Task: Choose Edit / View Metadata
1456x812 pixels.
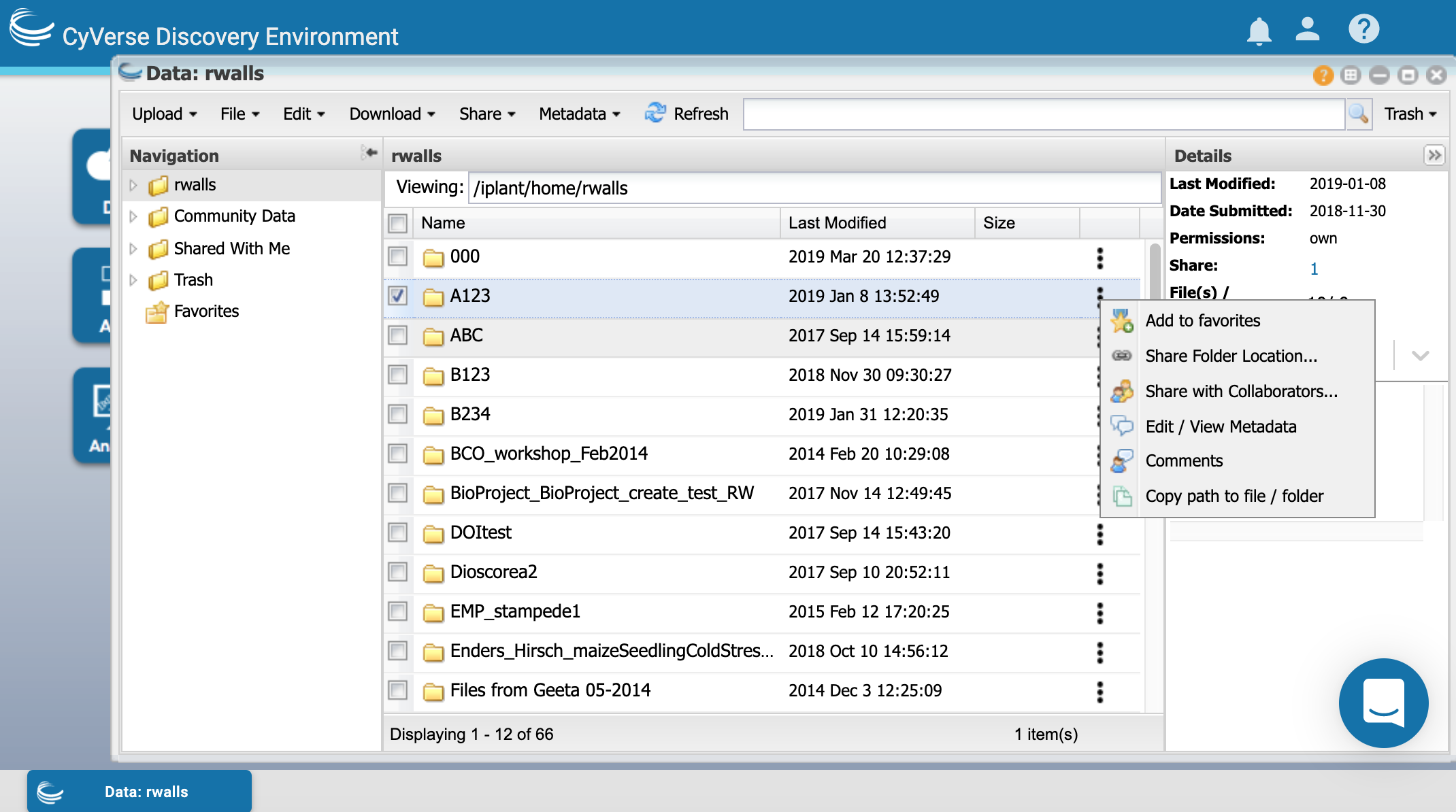Action: click(x=1221, y=427)
